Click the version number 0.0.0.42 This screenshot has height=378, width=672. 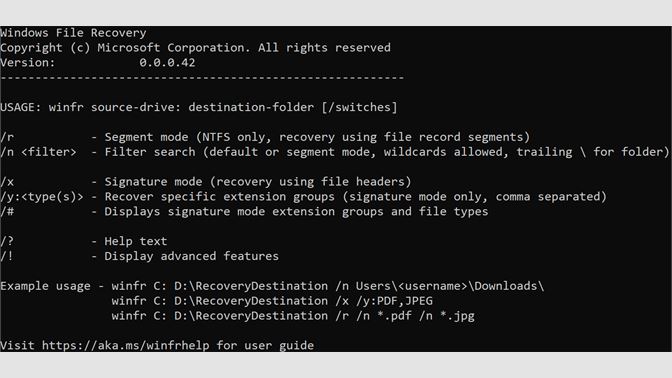point(167,63)
